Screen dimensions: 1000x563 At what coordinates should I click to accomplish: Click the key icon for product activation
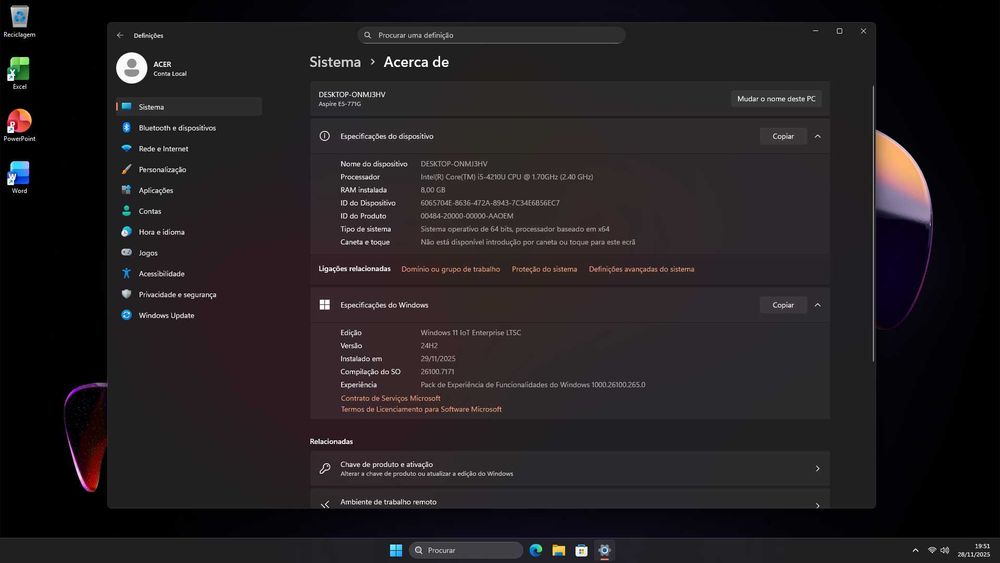(x=325, y=469)
